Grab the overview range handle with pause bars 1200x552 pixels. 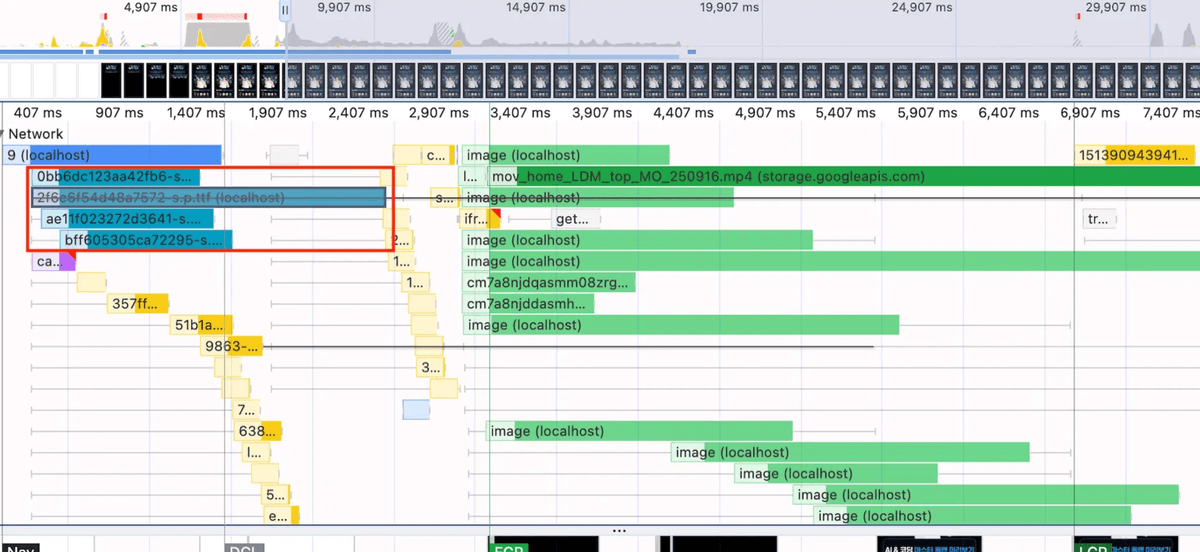(285, 10)
